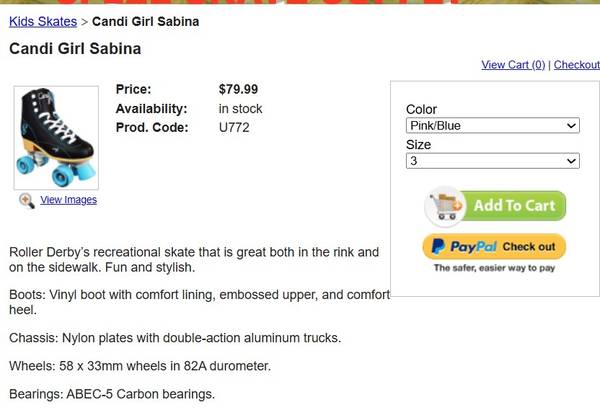This screenshot has height=410, width=600.
Task: Click the "in stock" availability text
Action: pyautogui.click(x=241, y=108)
